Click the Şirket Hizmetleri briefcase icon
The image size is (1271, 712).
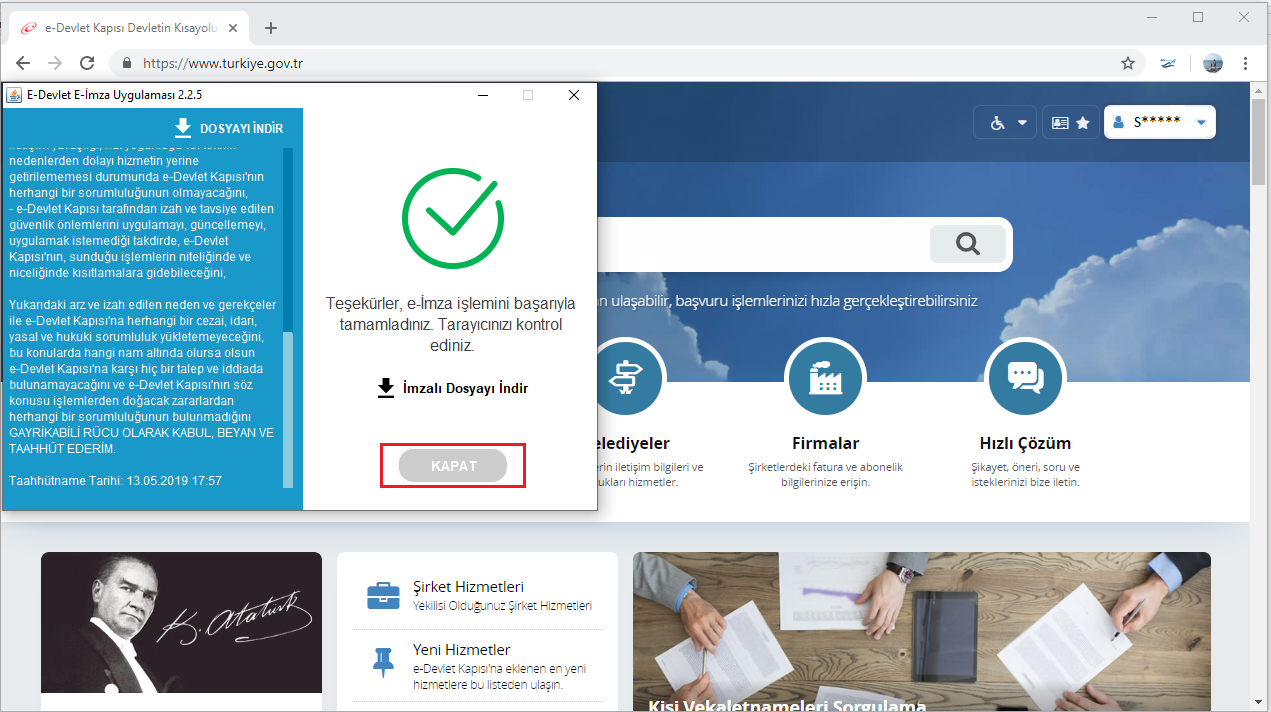tap(383, 595)
